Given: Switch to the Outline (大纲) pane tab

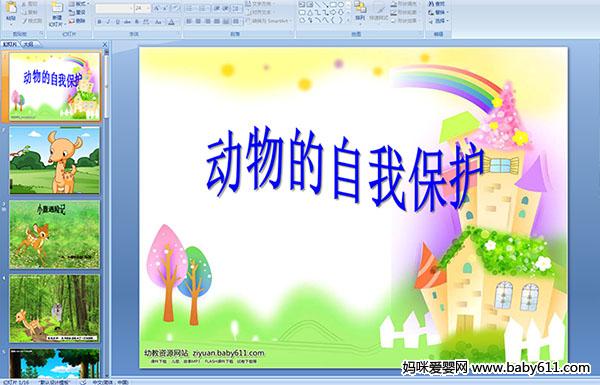Looking at the screenshot, I should click(29, 45).
